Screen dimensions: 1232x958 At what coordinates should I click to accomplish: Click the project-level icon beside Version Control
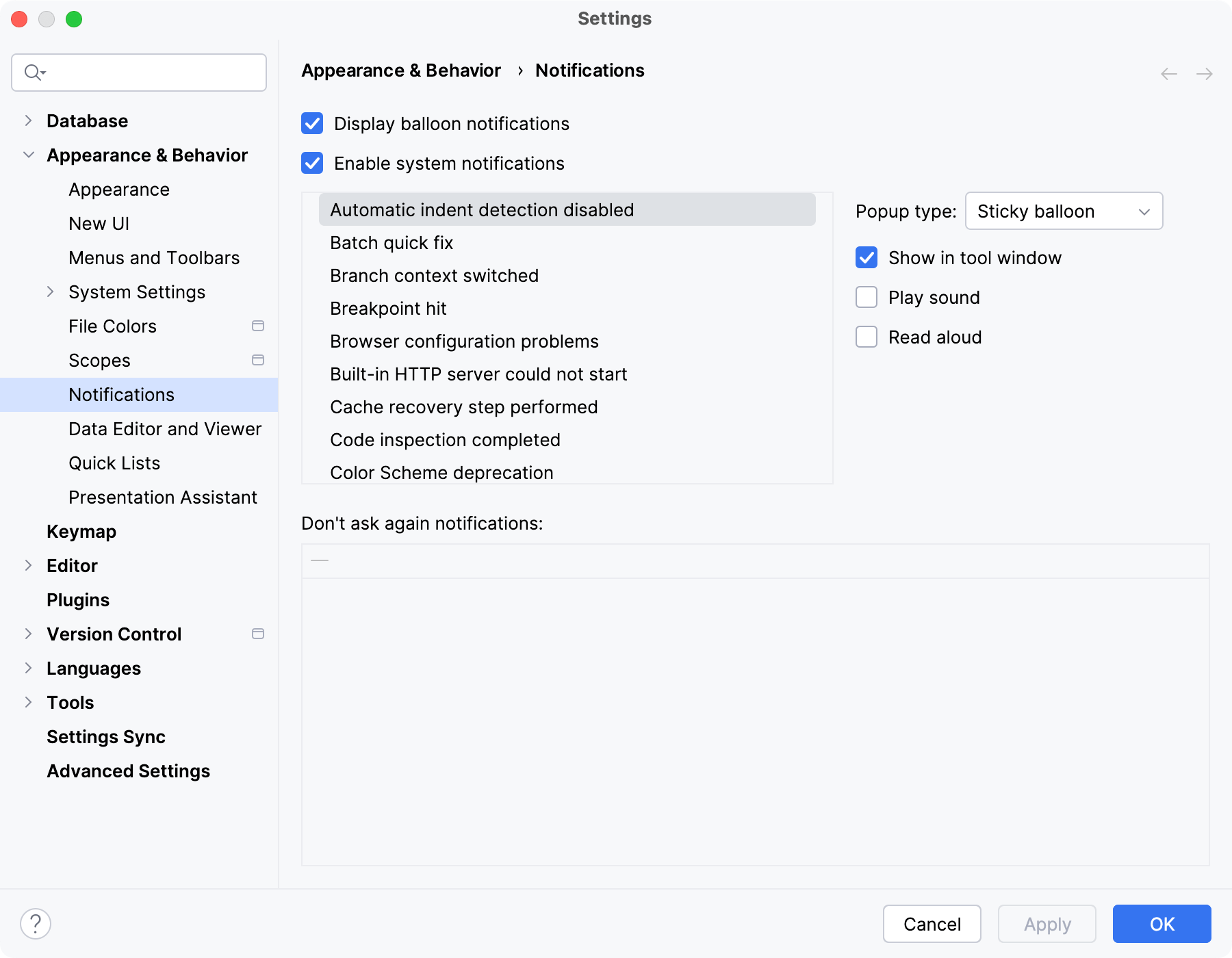point(258,634)
